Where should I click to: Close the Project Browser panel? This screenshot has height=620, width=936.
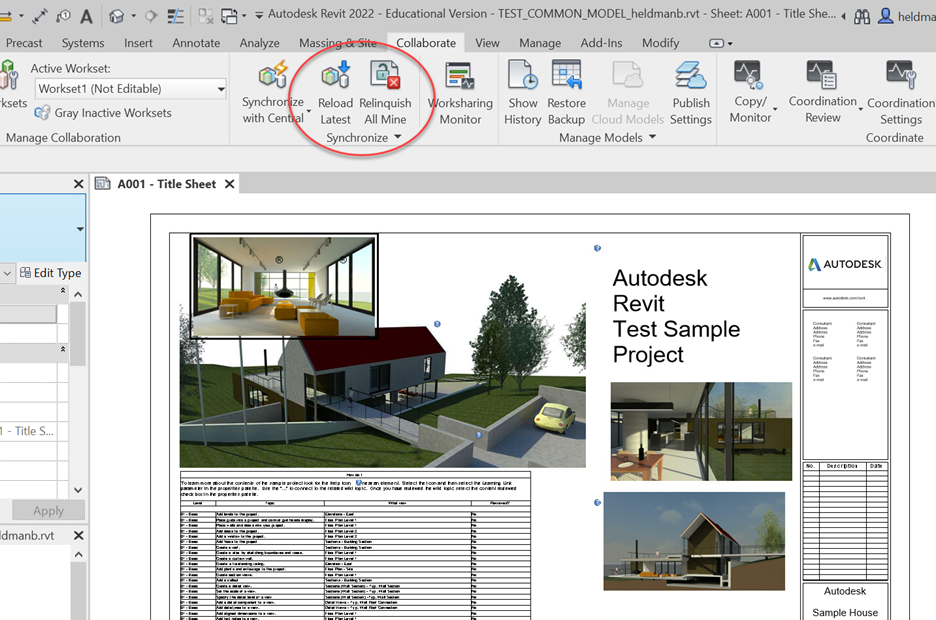[x=78, y=535]
